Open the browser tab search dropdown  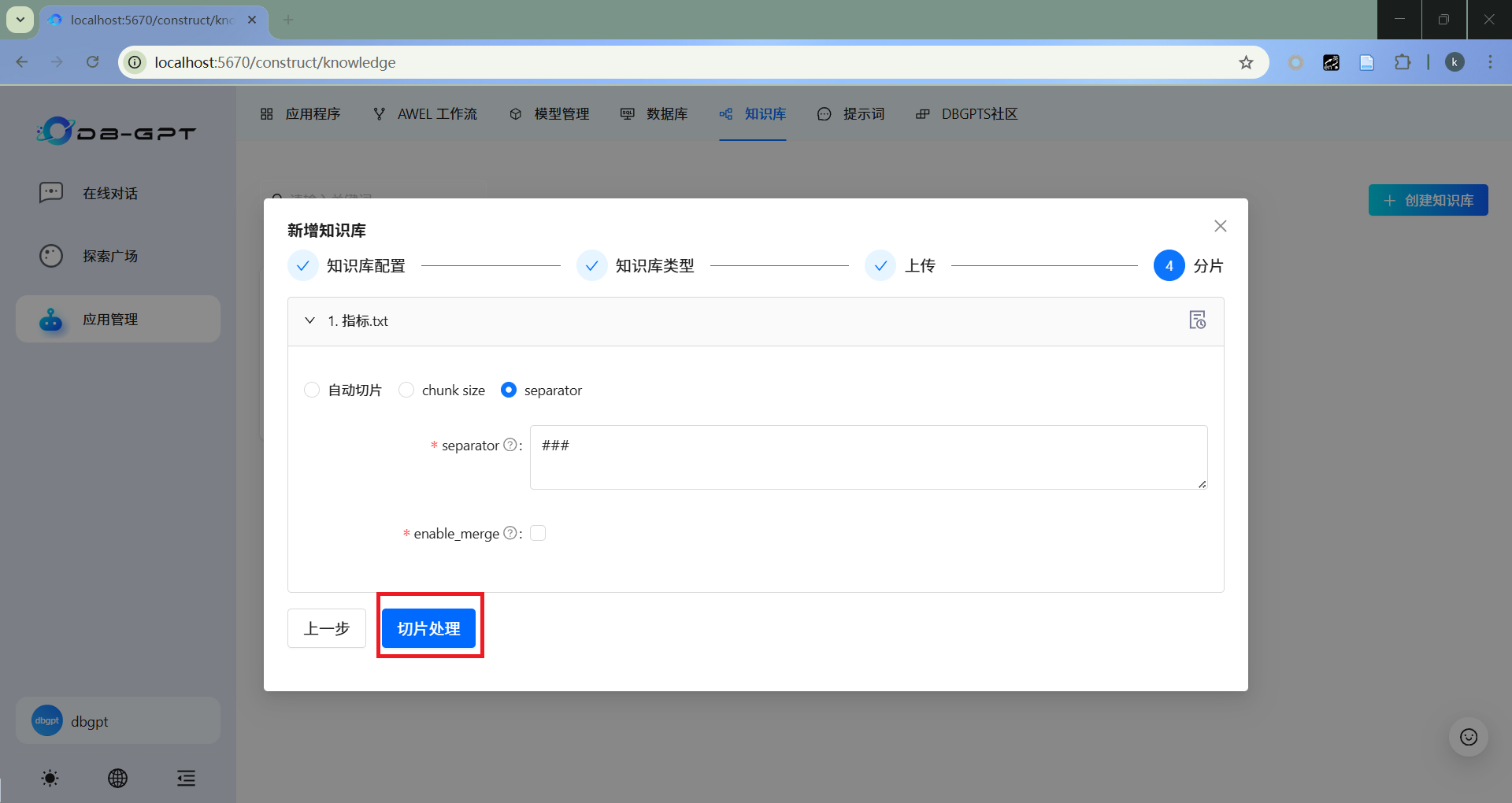20,20
